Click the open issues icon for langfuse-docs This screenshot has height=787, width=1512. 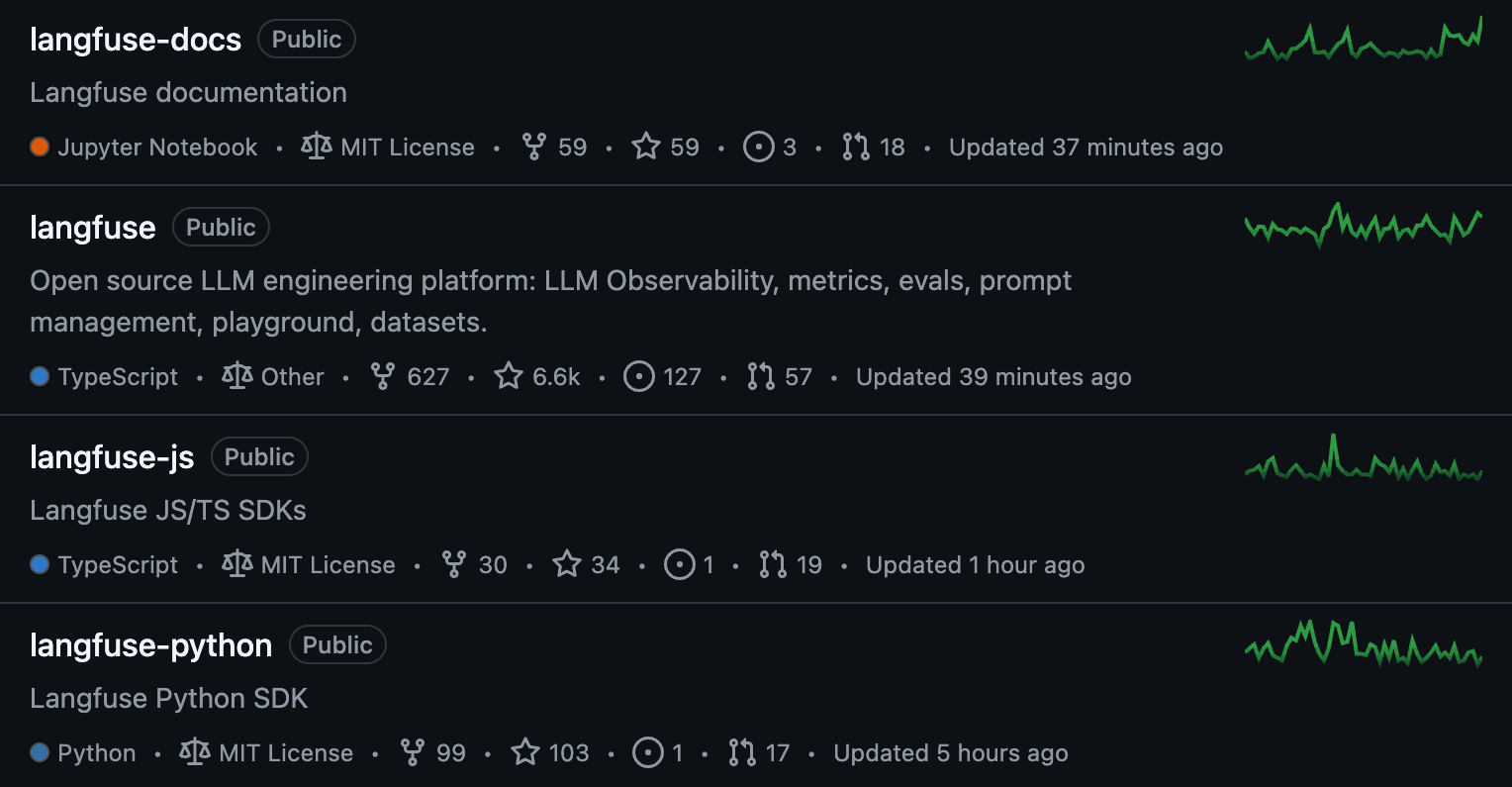(759, 148)
